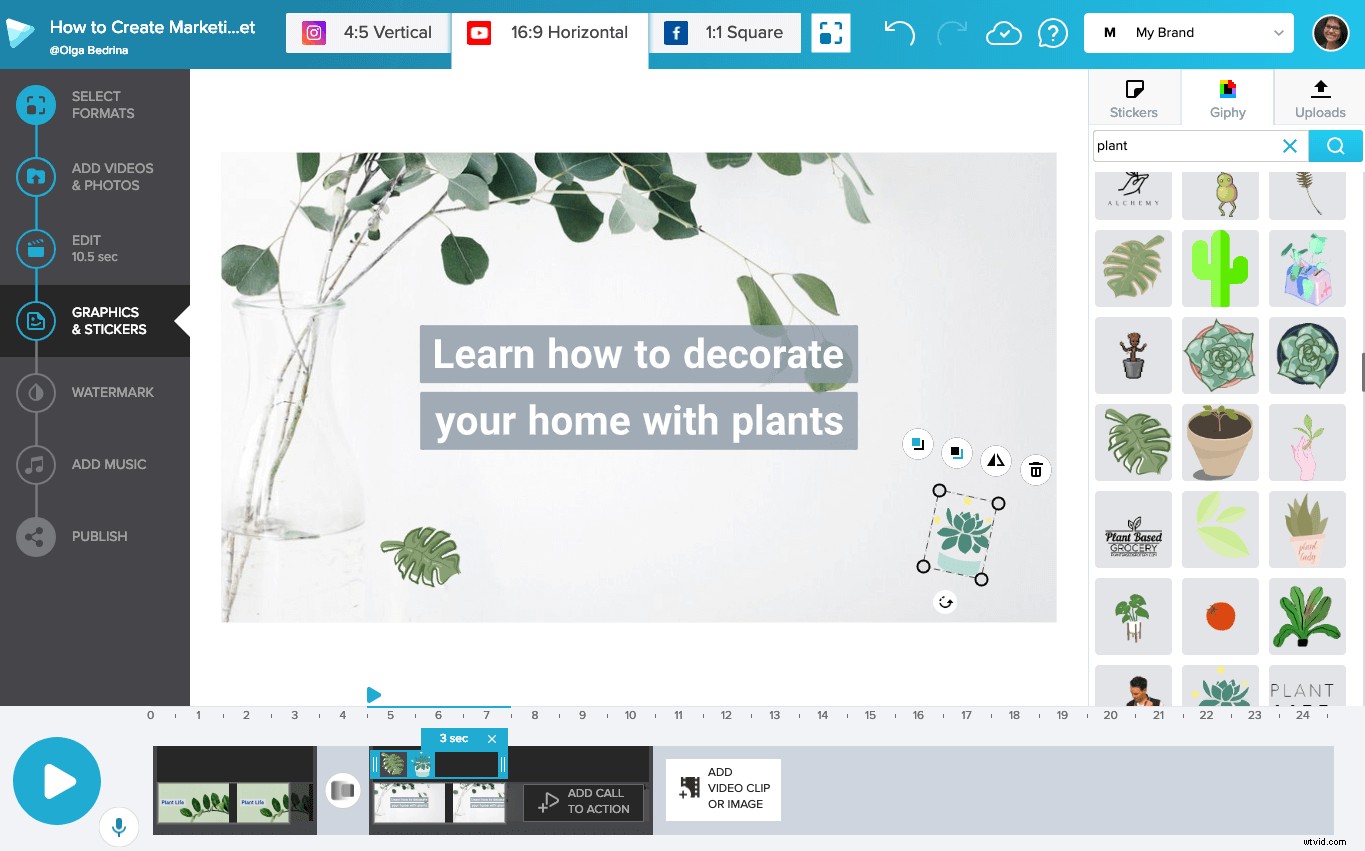Screen dimensions: 1365x851
Task: Play the video preview
Action: tap(57, 781)
